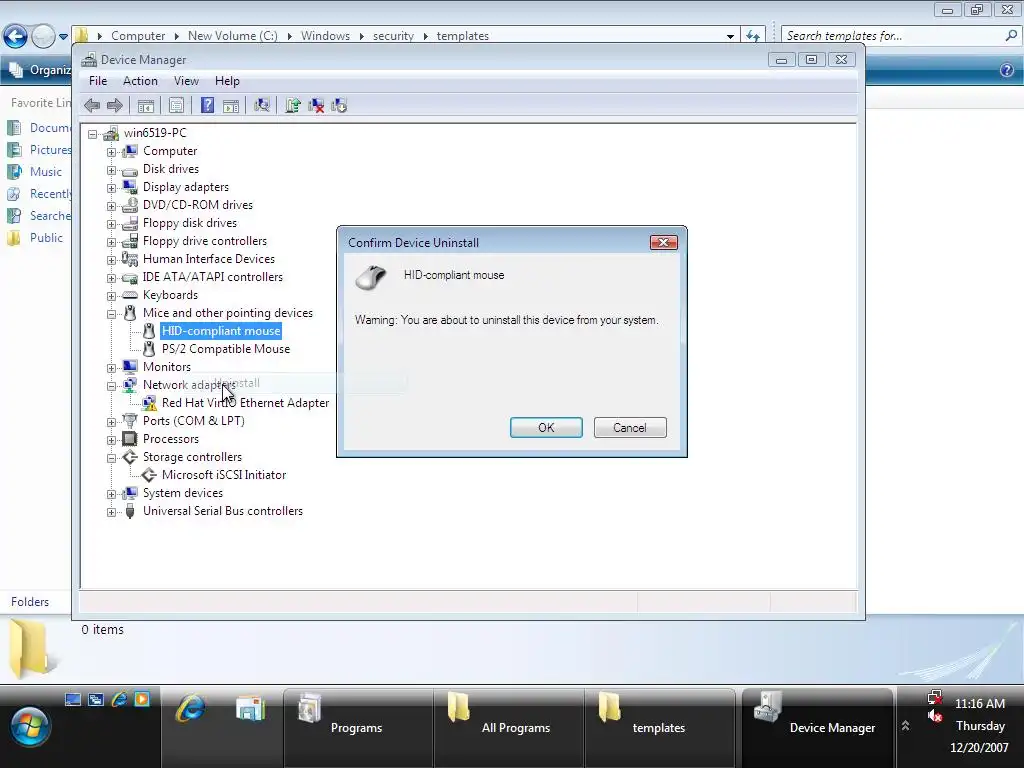Select Floppy drive controllers entry

pyautogui.click(x=205, y=241)
